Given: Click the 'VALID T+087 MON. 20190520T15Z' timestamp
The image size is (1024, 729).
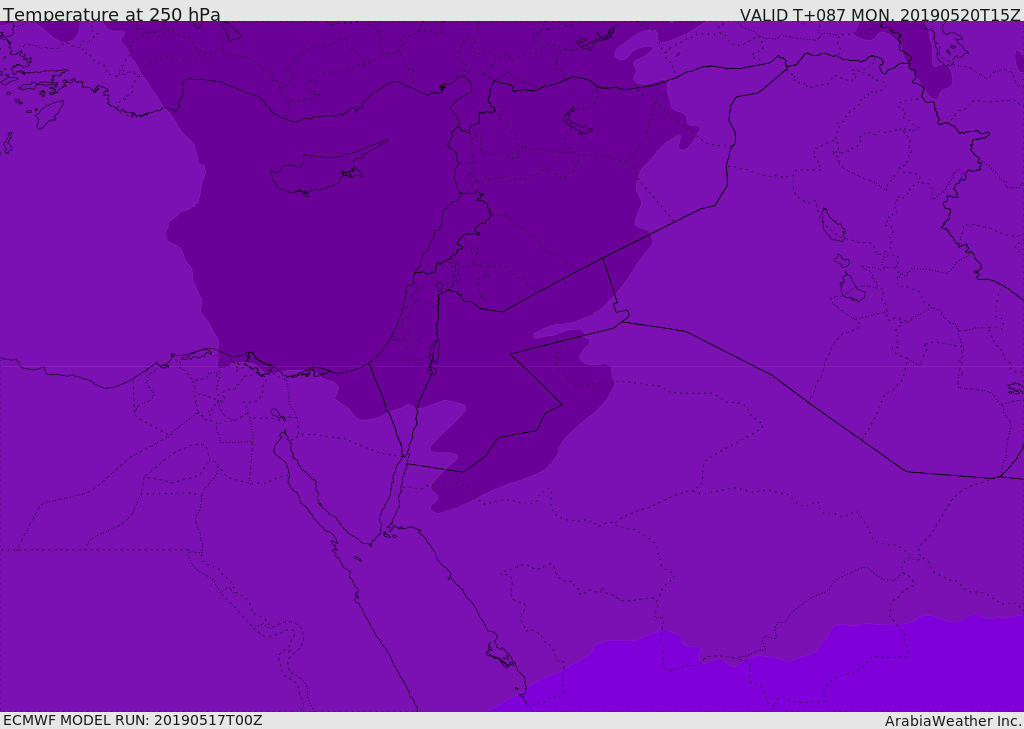Looking at the screenshot, I should point(880,14).
